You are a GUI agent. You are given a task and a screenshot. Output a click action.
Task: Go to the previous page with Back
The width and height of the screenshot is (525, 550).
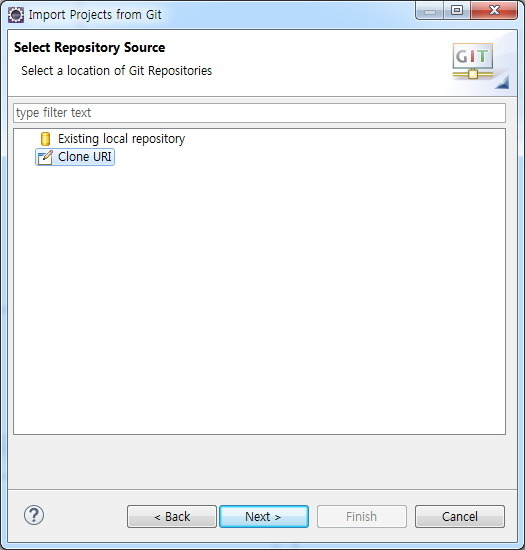point(172,516)
